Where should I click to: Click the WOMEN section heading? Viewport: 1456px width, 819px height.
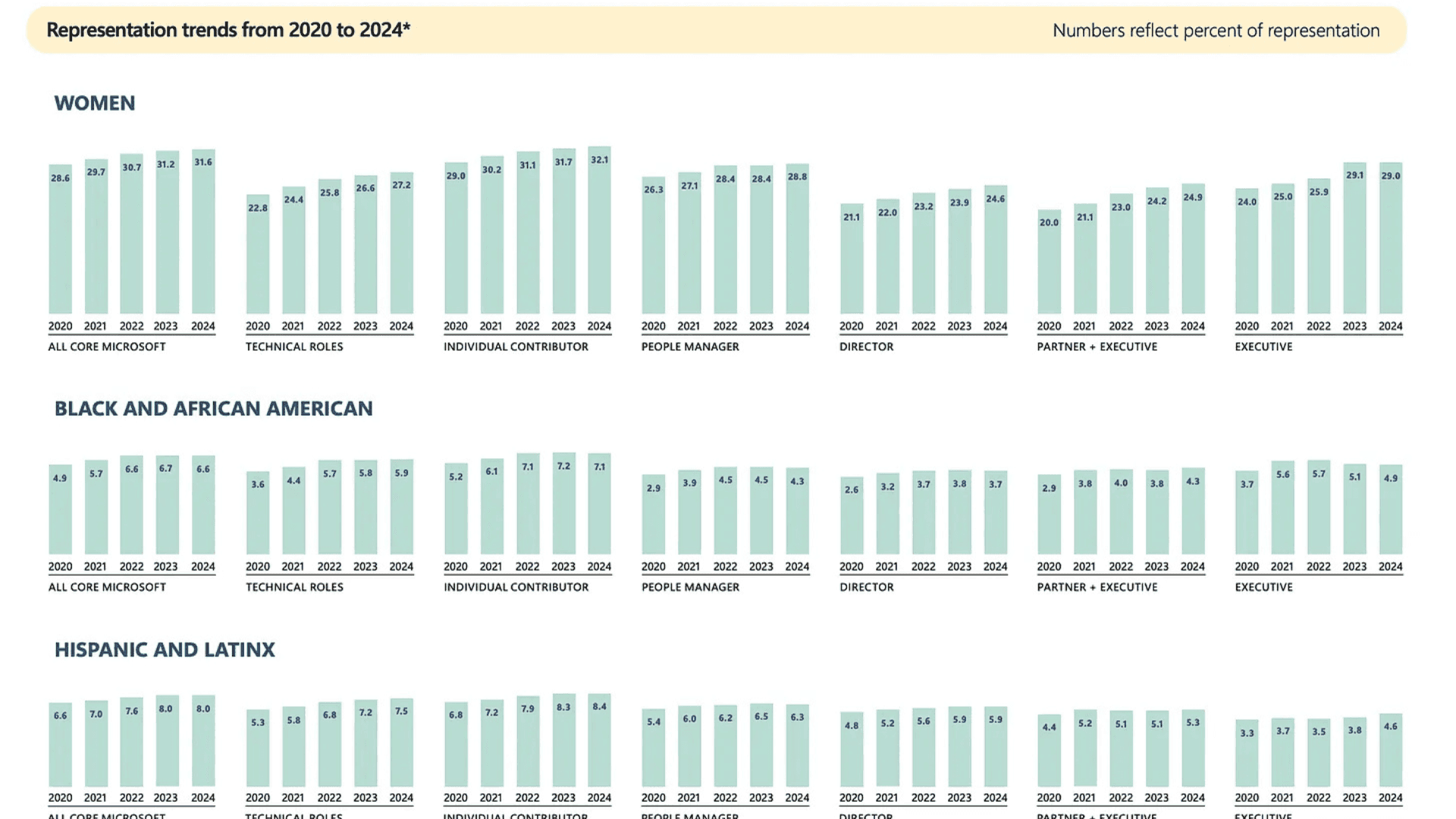coord(95,103)
